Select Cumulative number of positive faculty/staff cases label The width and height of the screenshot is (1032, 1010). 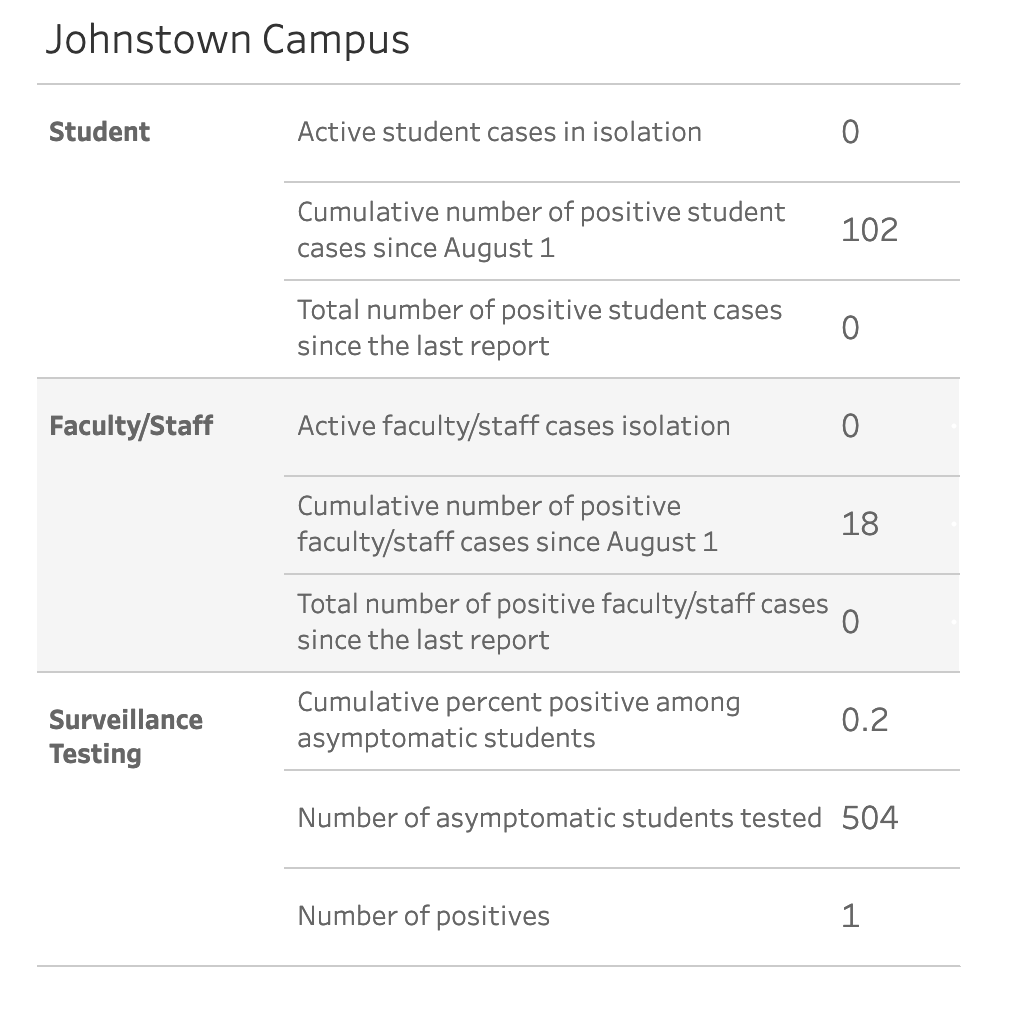click(x=507, y=524)
